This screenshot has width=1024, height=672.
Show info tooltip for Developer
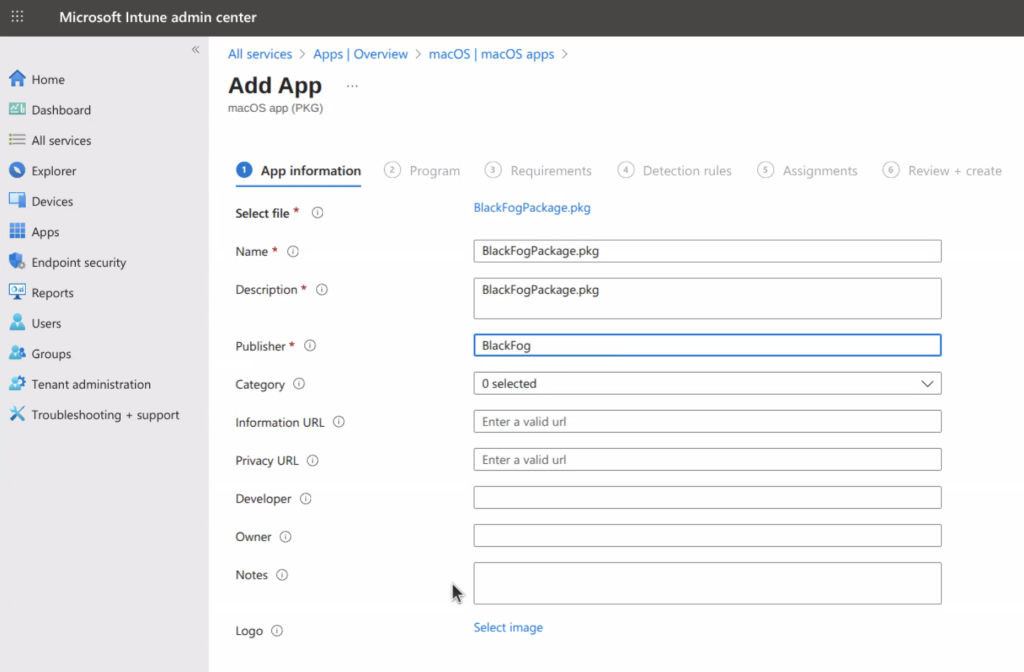[306, 499]
